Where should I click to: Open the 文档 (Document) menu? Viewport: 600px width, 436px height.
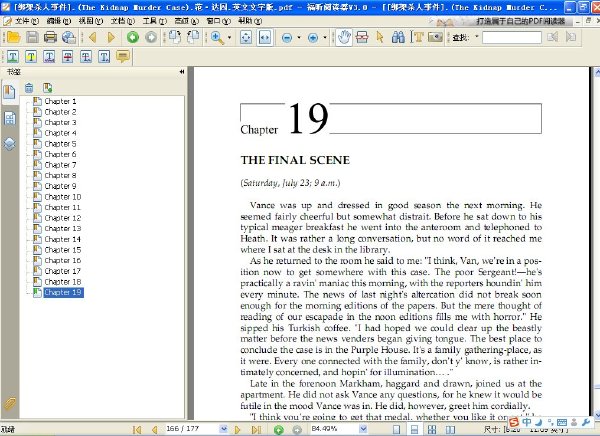tap(122, 21)
